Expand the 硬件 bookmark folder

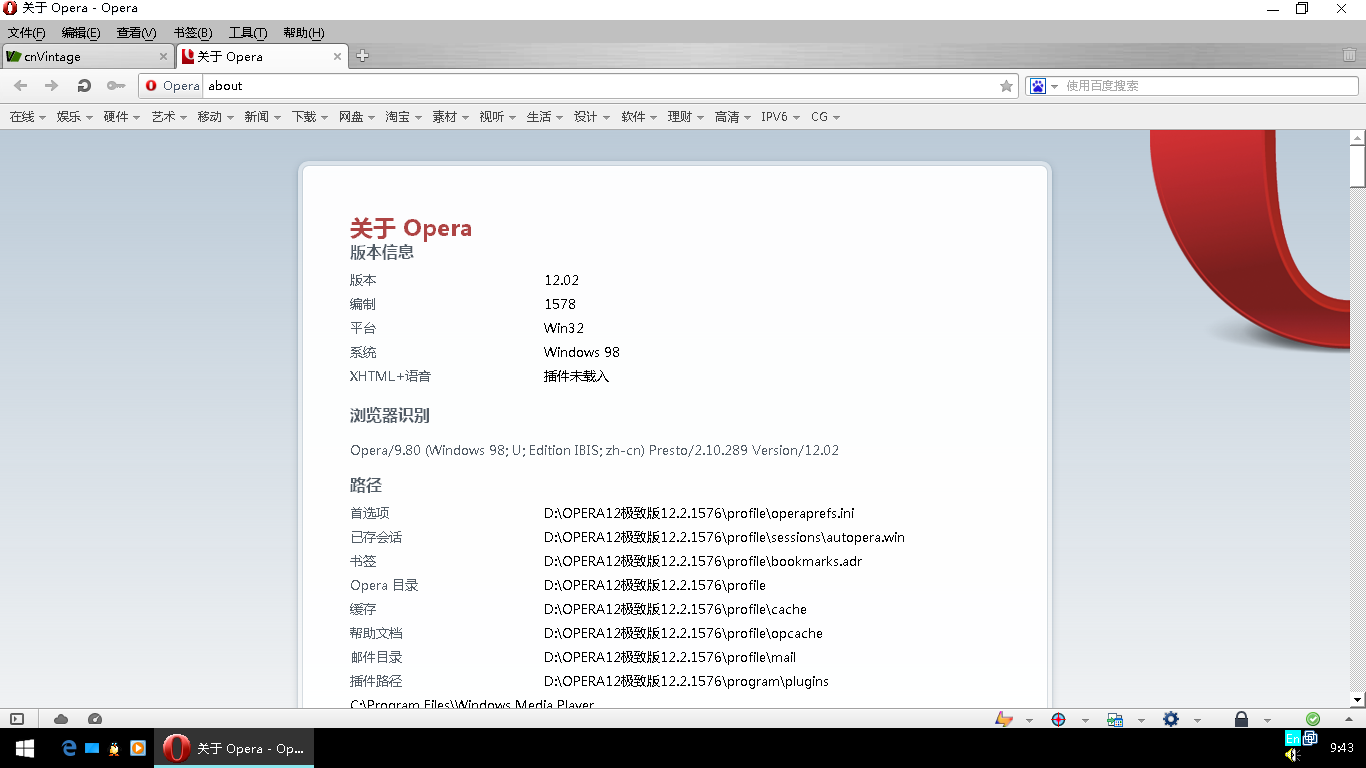[122, 117]
